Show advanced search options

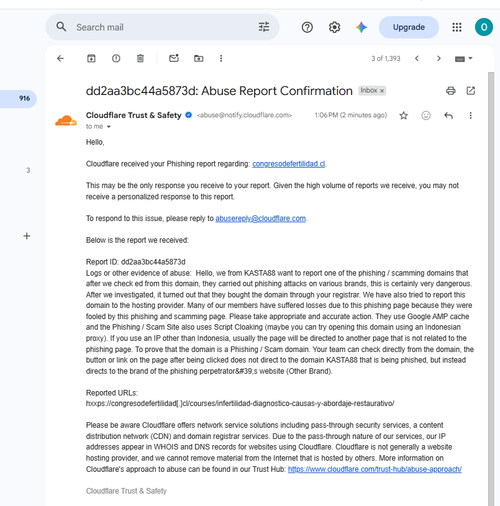click(x=264, y=27)
